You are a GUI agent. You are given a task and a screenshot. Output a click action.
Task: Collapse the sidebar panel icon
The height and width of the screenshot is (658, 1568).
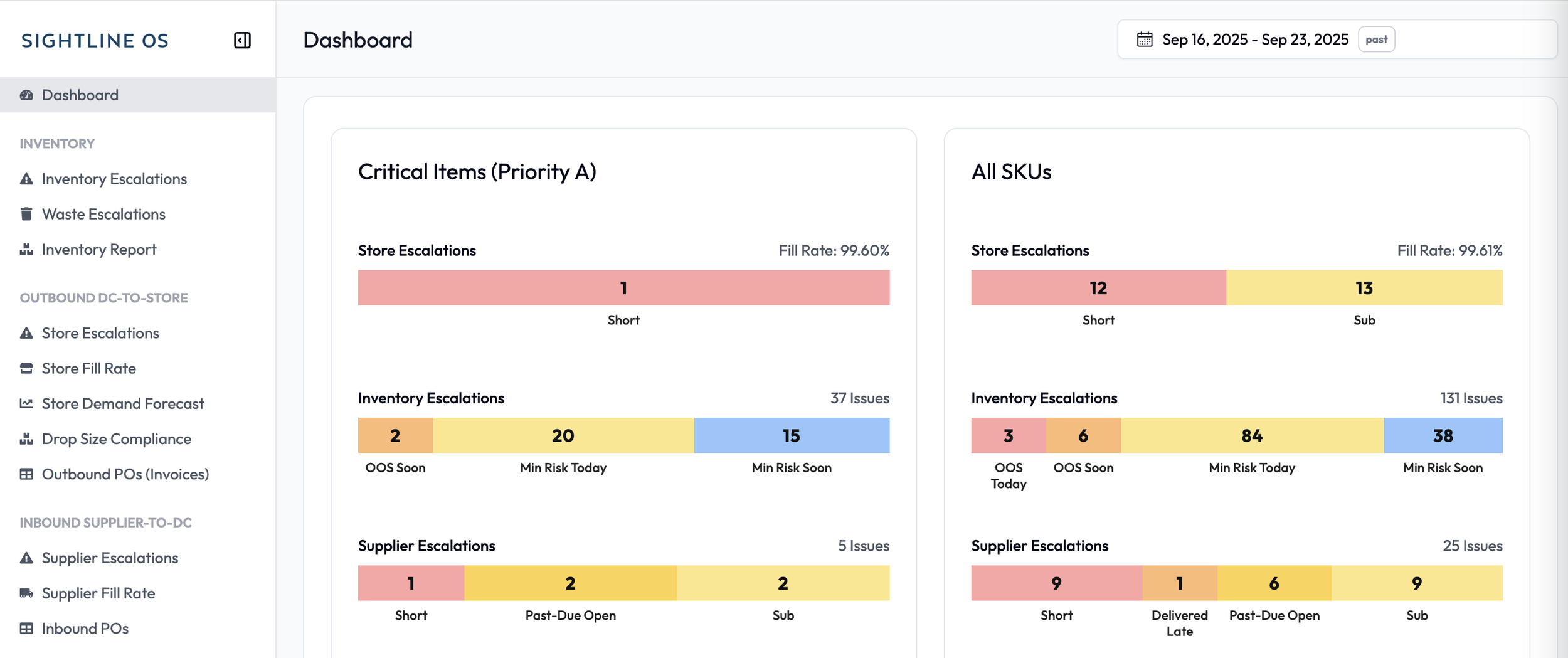[242, 40]
